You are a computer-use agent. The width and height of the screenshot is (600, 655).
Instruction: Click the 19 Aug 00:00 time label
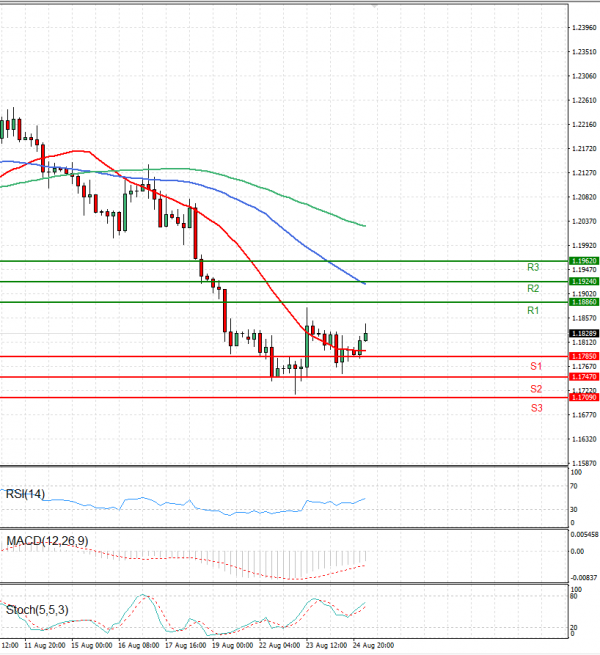tap(232, 645)
